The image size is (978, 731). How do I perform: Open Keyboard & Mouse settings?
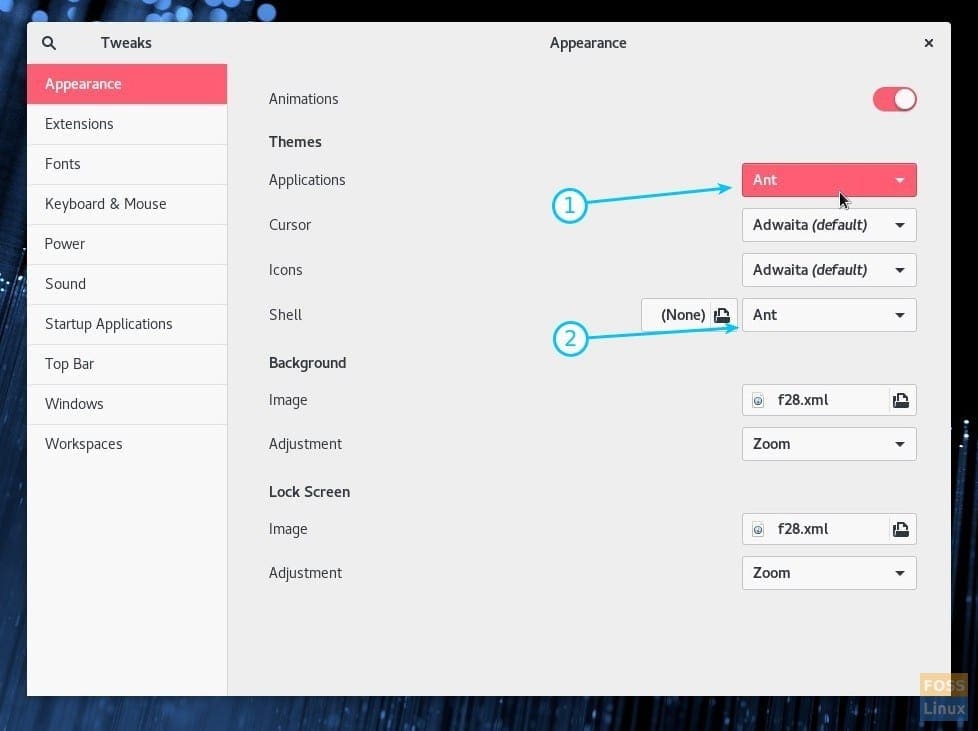[x=127, y=204]
